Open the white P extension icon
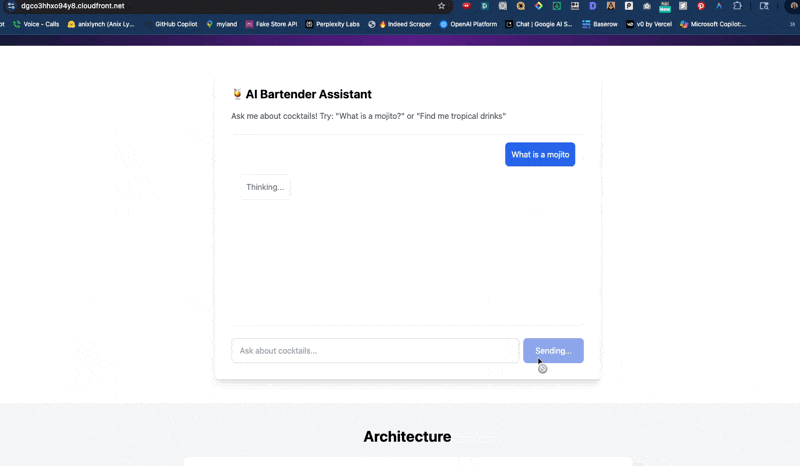The height and width of the screenshot is (466, 800). click(x=629, y=6)
